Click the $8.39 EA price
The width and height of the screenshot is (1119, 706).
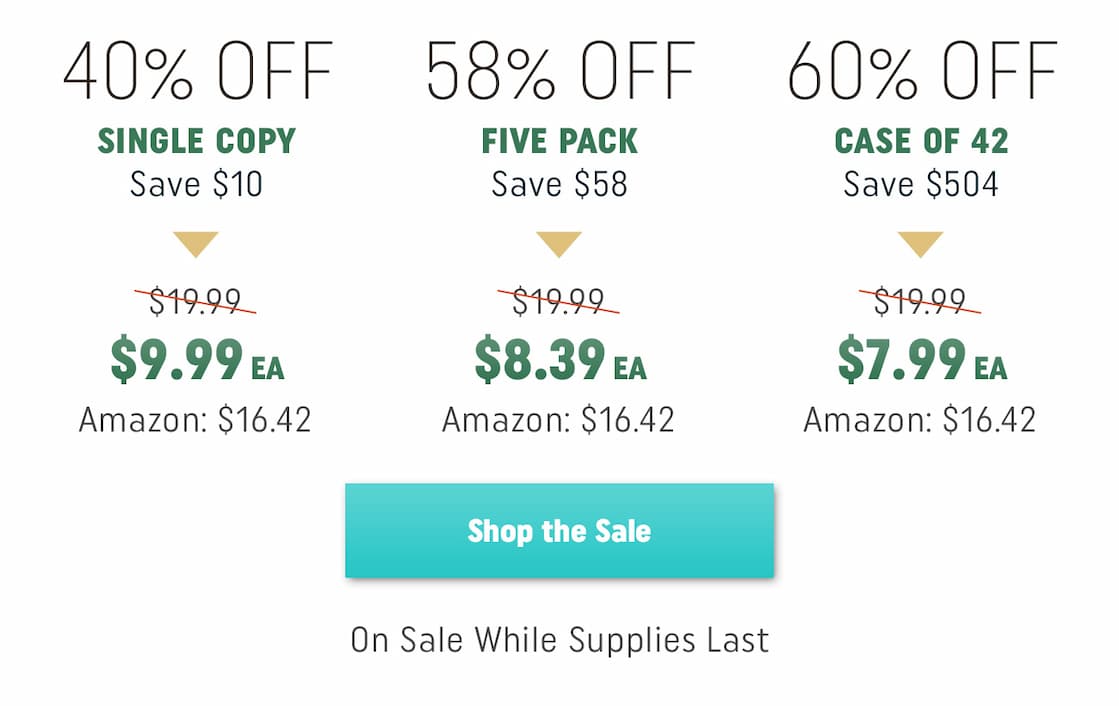point(560,361)
